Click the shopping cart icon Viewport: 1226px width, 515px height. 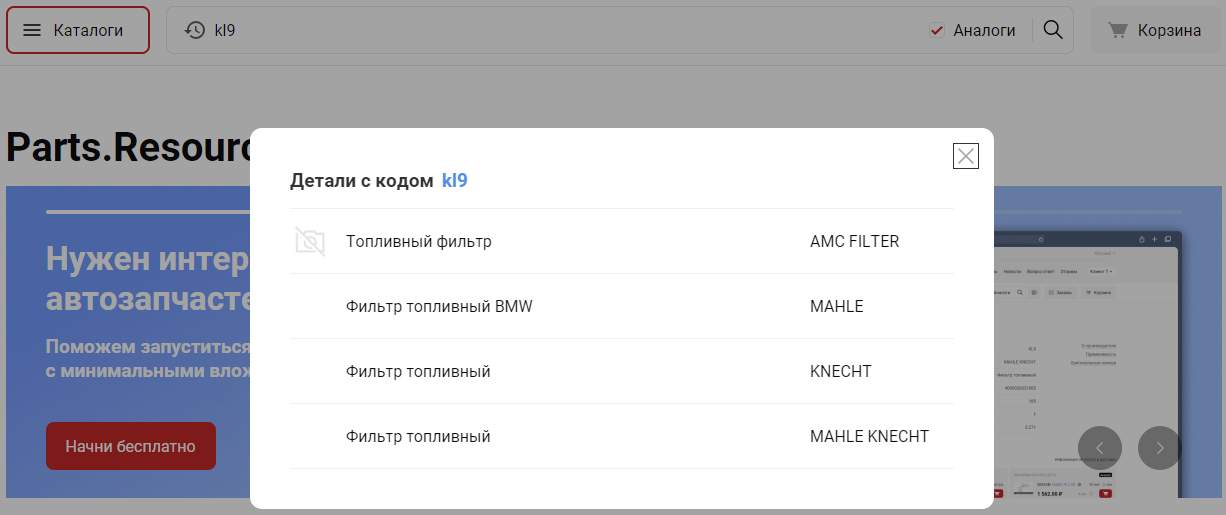pyautogui.click(x=1118, y=30)
